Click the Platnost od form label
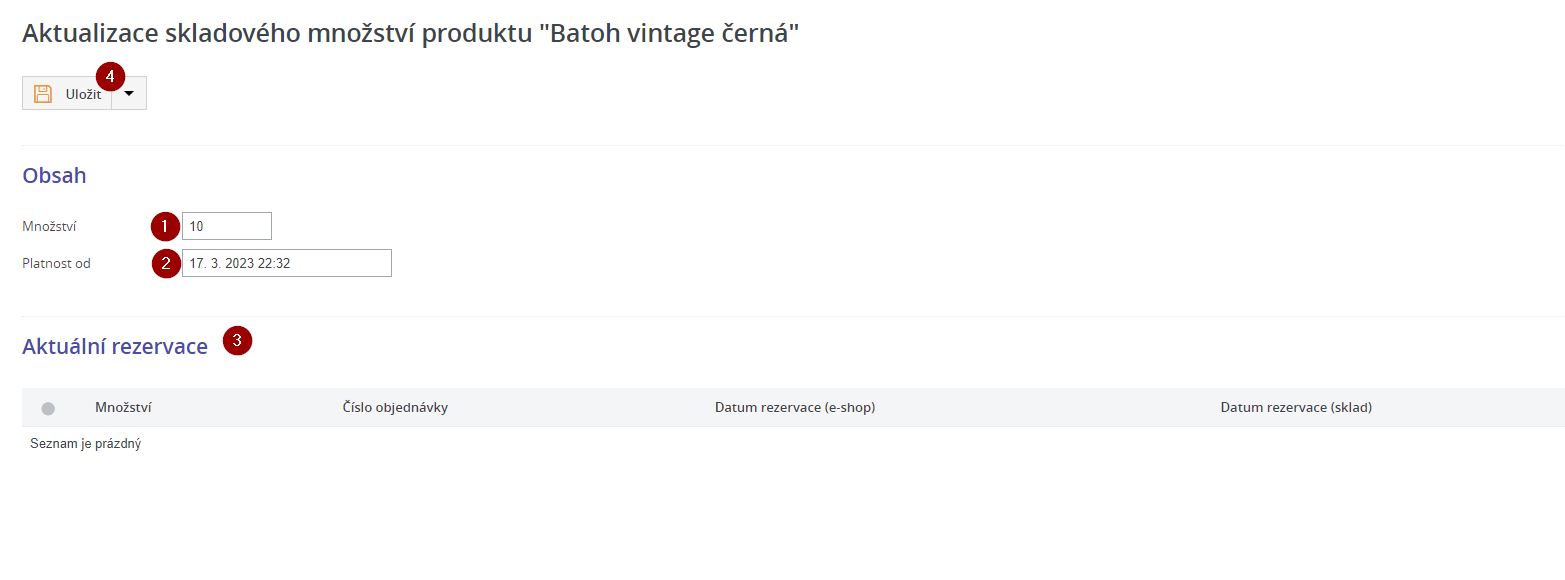The height and width of the screenshot is (580, 1565). 56,264
